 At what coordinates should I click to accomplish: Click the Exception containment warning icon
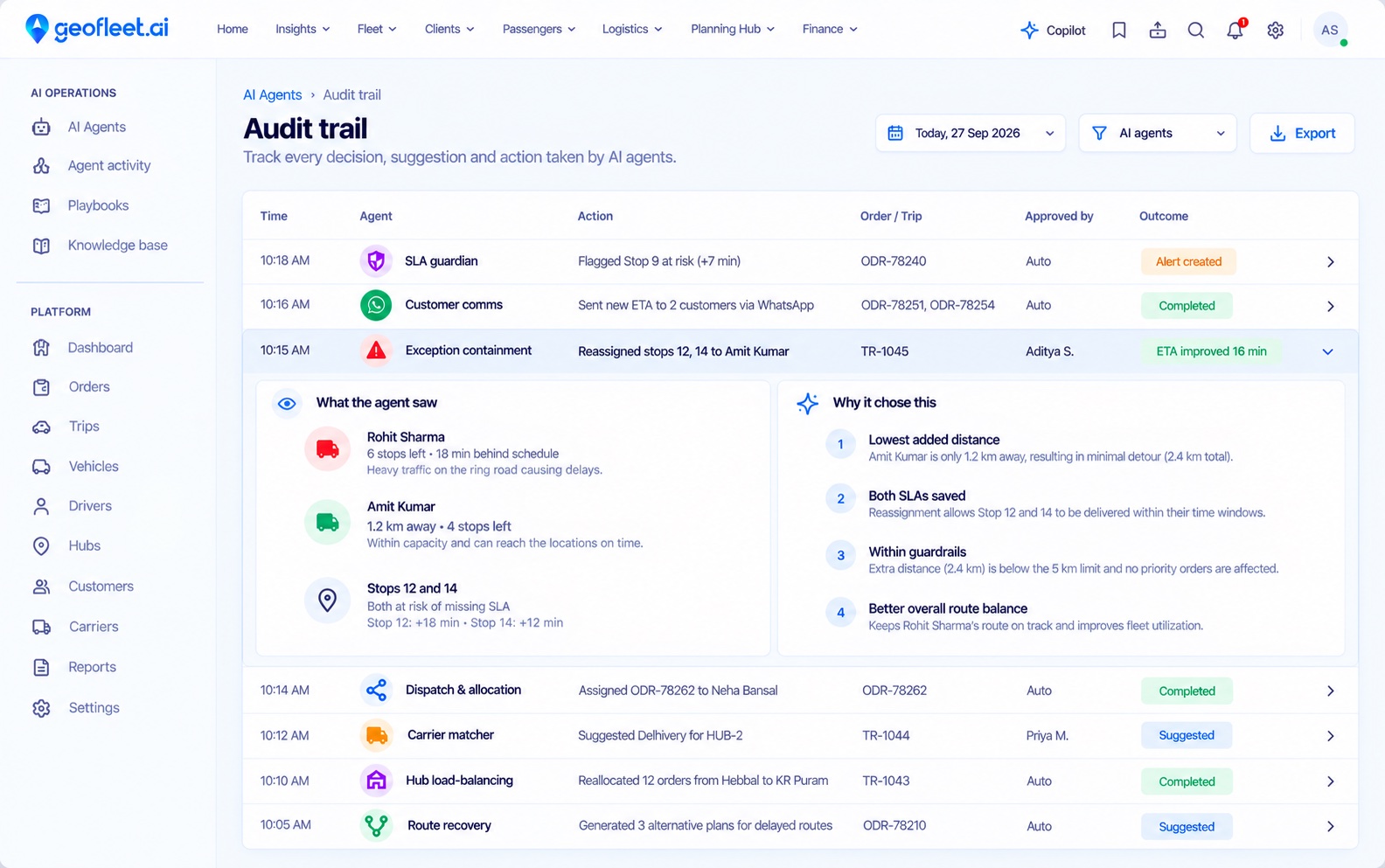376,351
